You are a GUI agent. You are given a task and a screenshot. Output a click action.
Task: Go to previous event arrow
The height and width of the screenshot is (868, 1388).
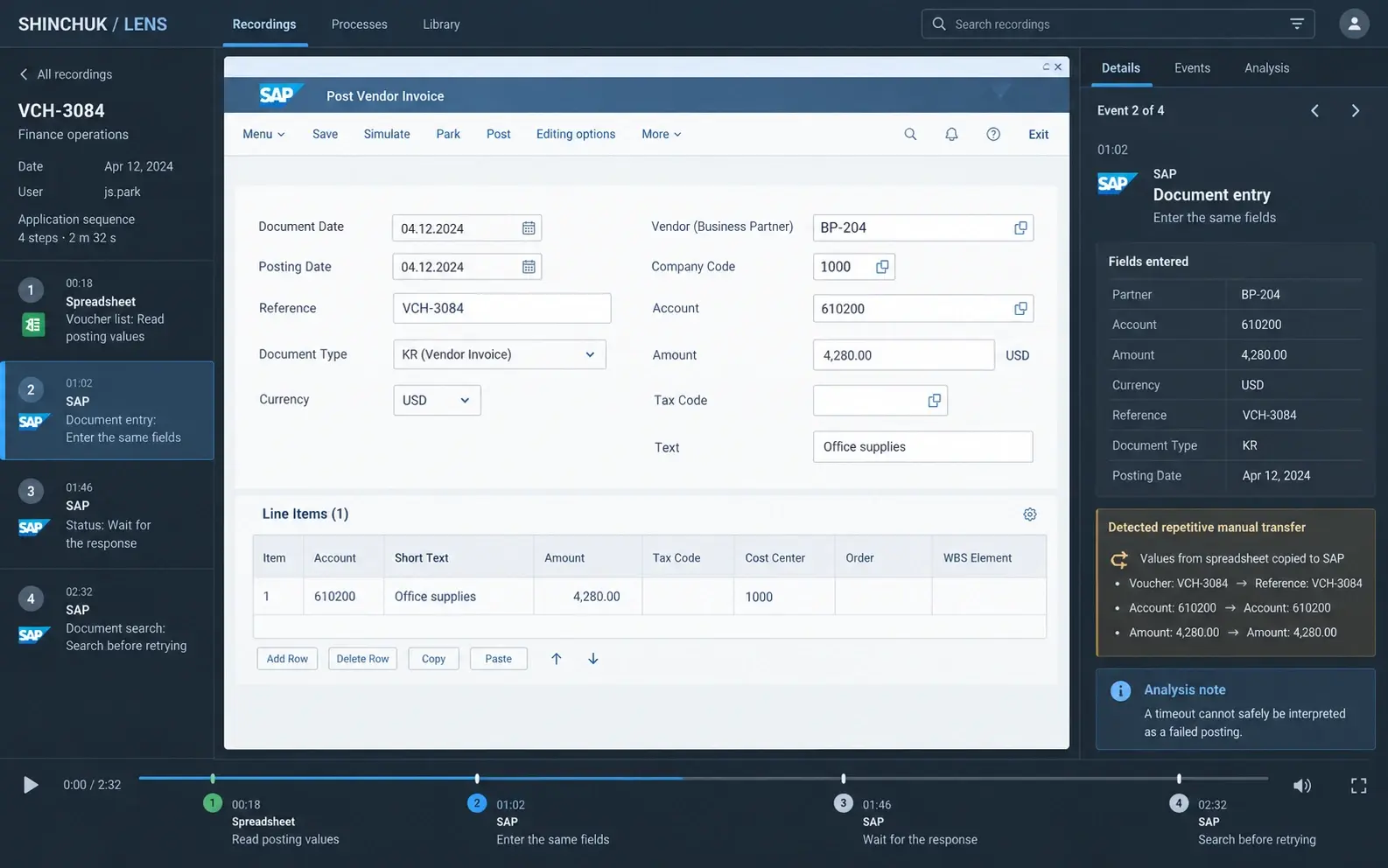coord(1314,110)
